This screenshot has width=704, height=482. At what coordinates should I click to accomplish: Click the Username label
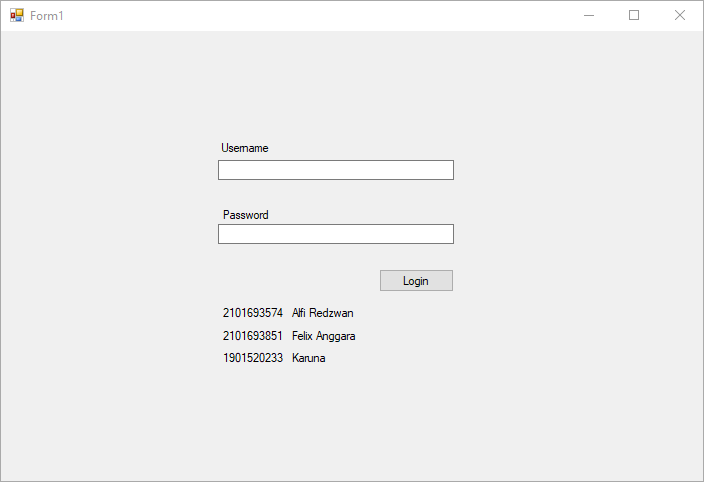[x=245, y=148]
